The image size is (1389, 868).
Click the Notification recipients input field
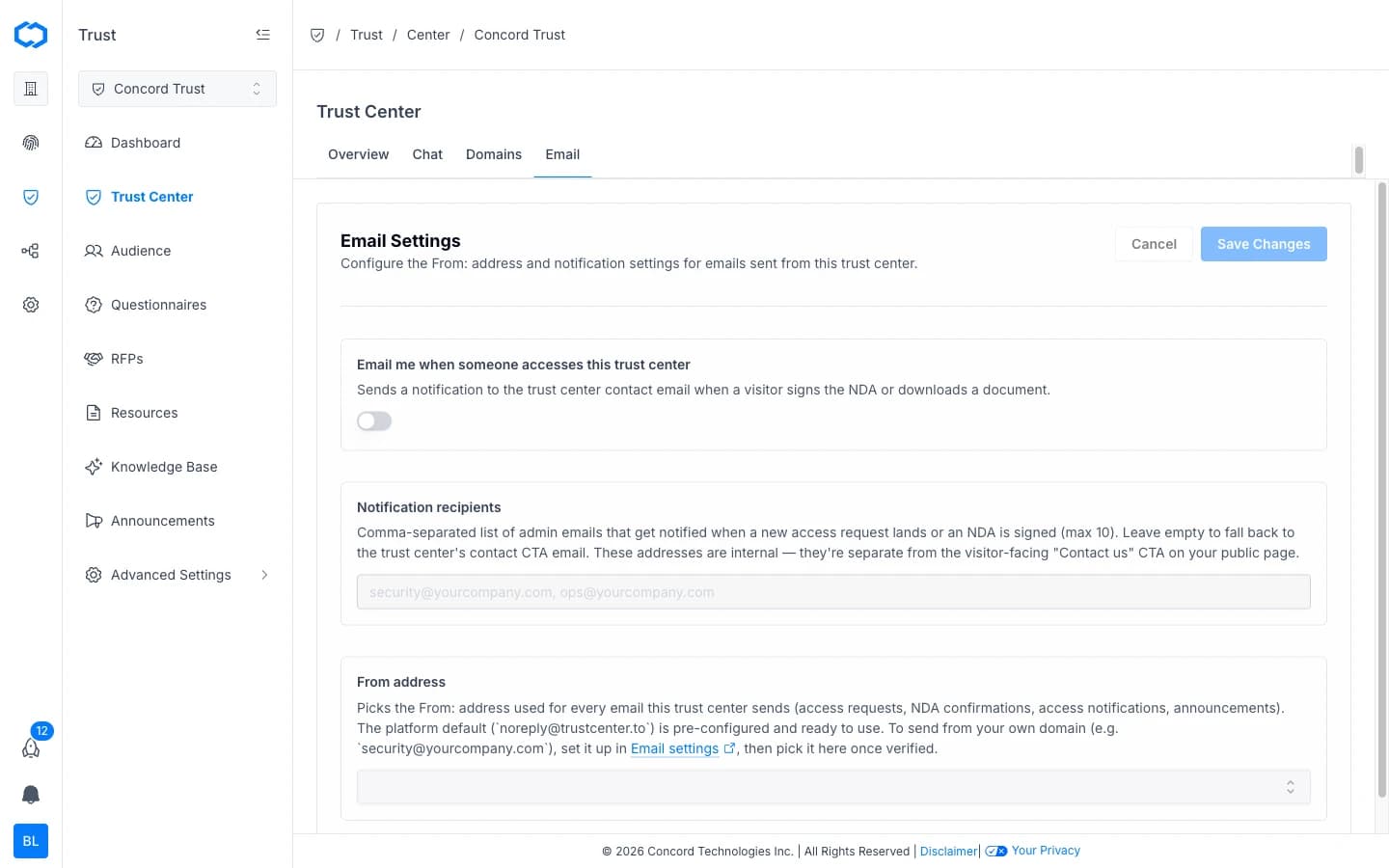(833, 592)
